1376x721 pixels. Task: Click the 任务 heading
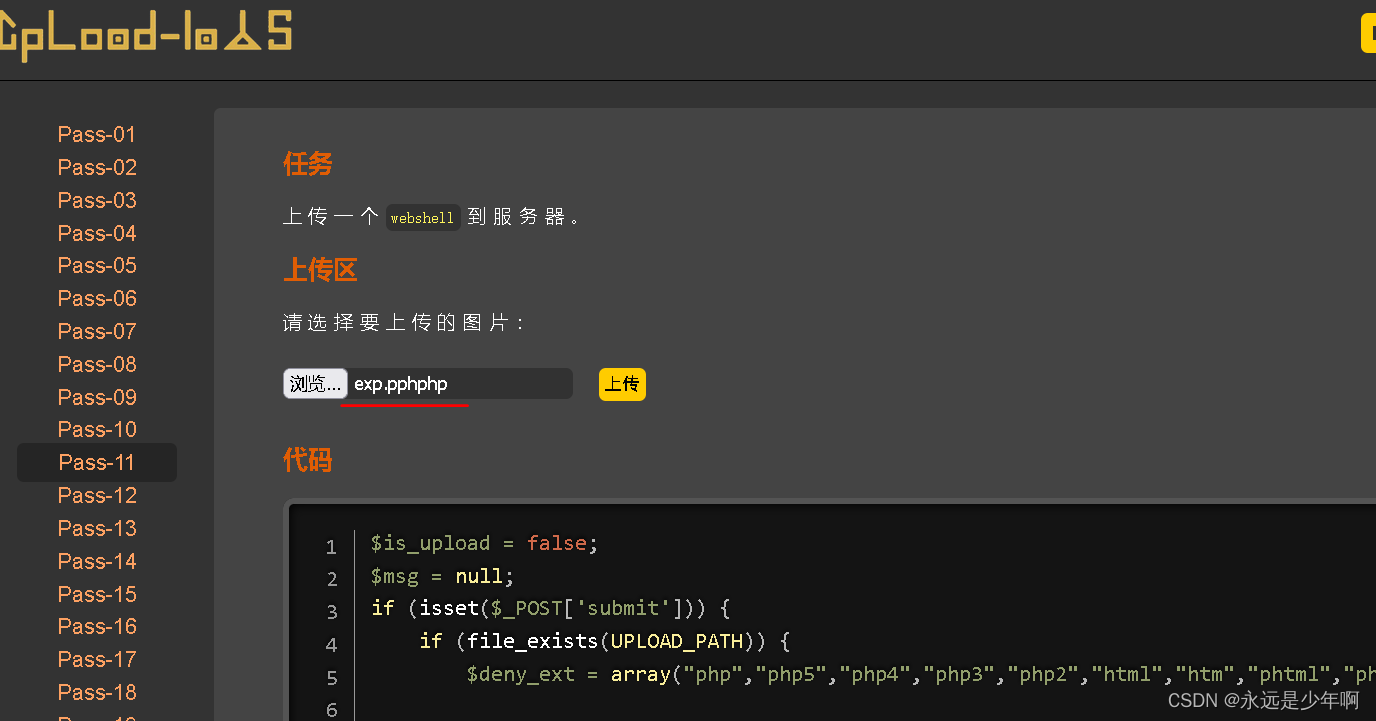pos(308,164)
